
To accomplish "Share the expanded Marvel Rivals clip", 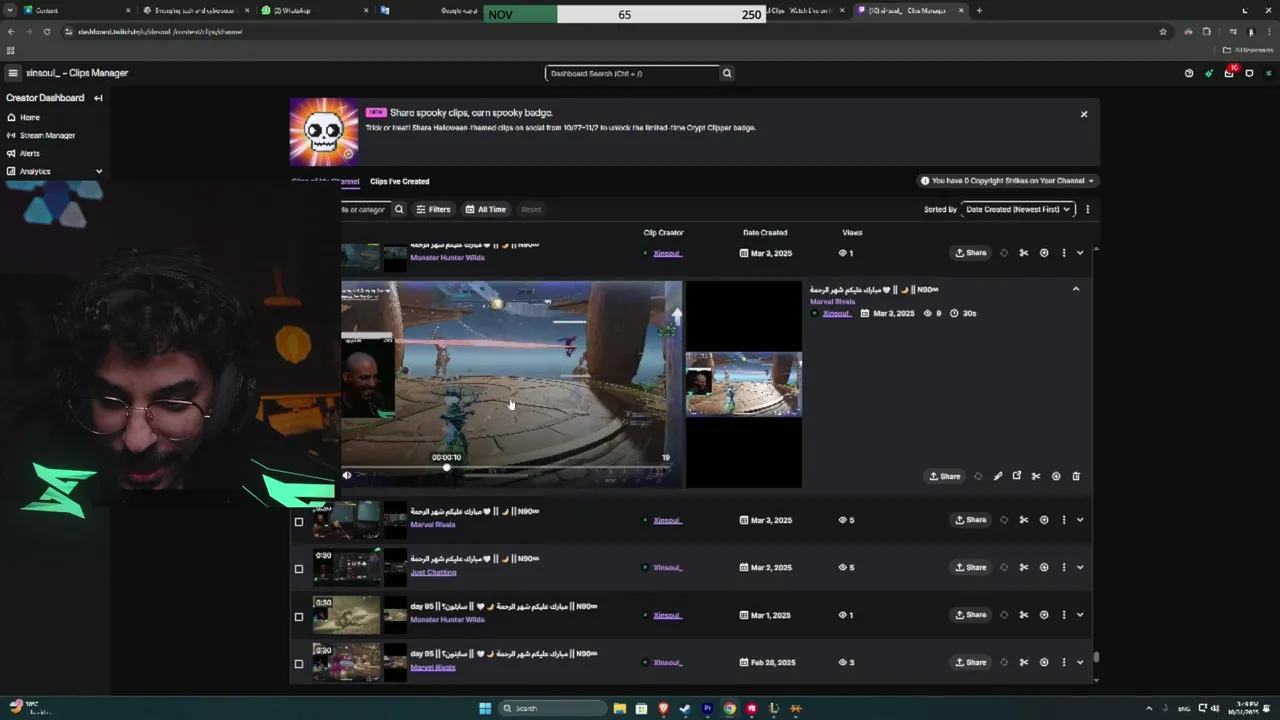I will (x=944, y=476).
